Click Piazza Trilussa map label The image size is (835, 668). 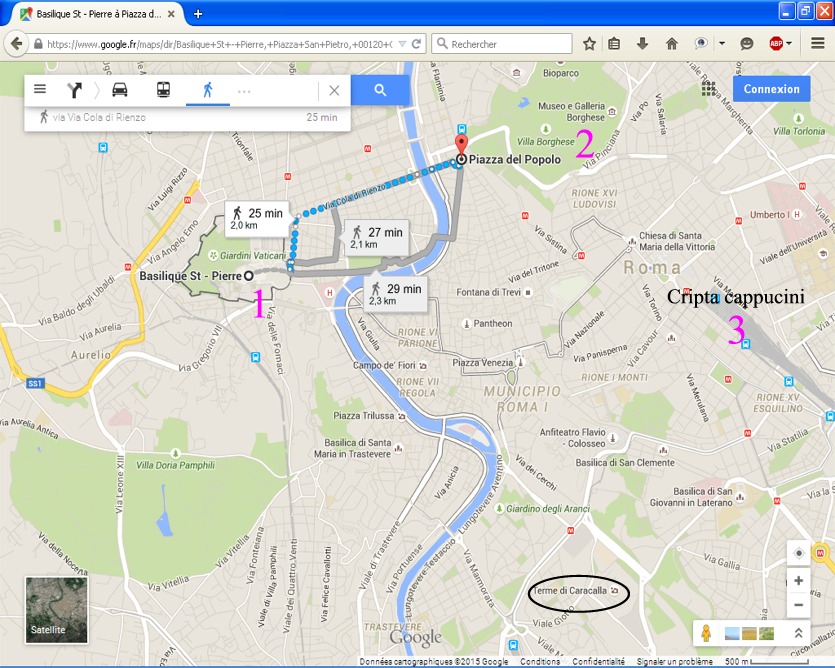364,416
